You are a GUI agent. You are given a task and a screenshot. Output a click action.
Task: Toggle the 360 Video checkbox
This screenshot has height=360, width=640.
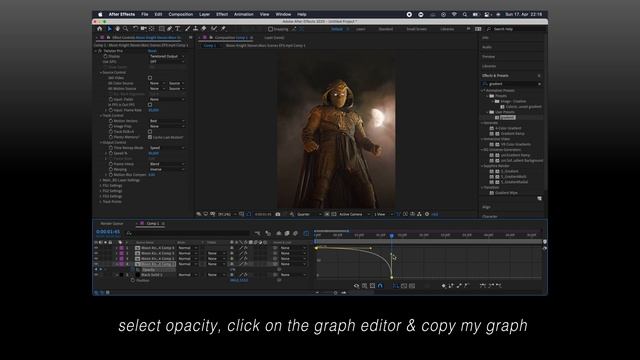(x=150, y=78)
